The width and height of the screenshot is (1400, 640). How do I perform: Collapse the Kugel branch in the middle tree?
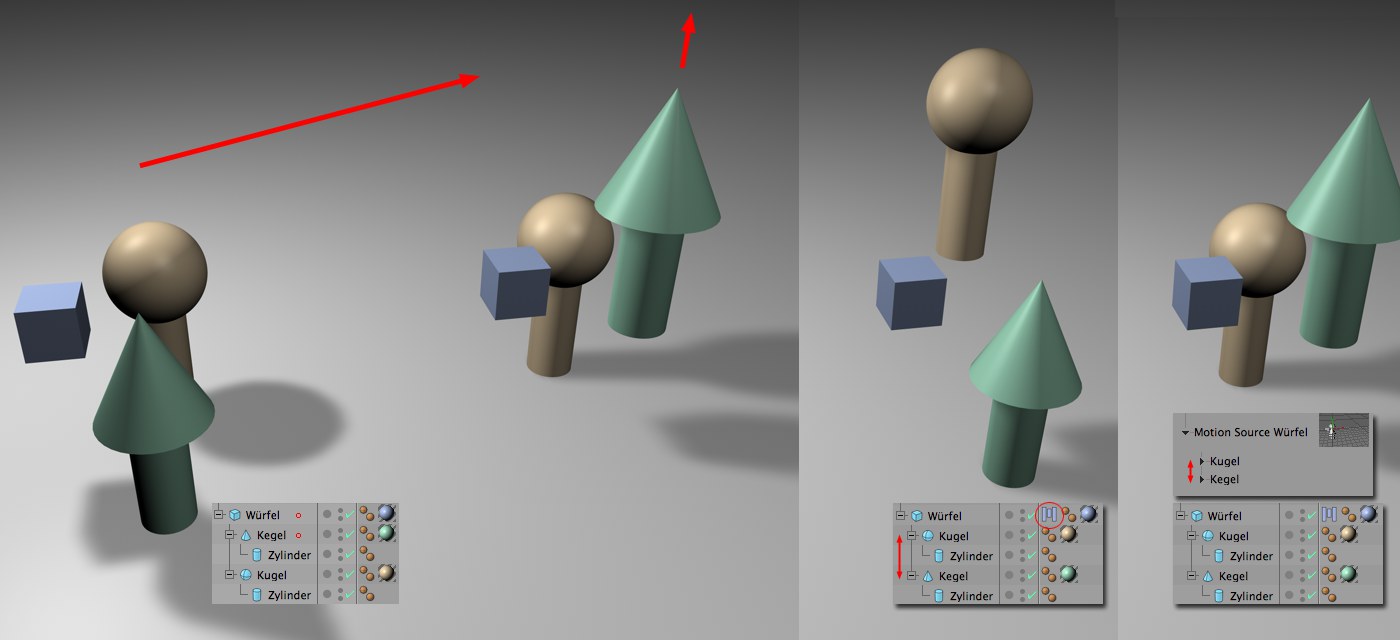coord(911,536)
